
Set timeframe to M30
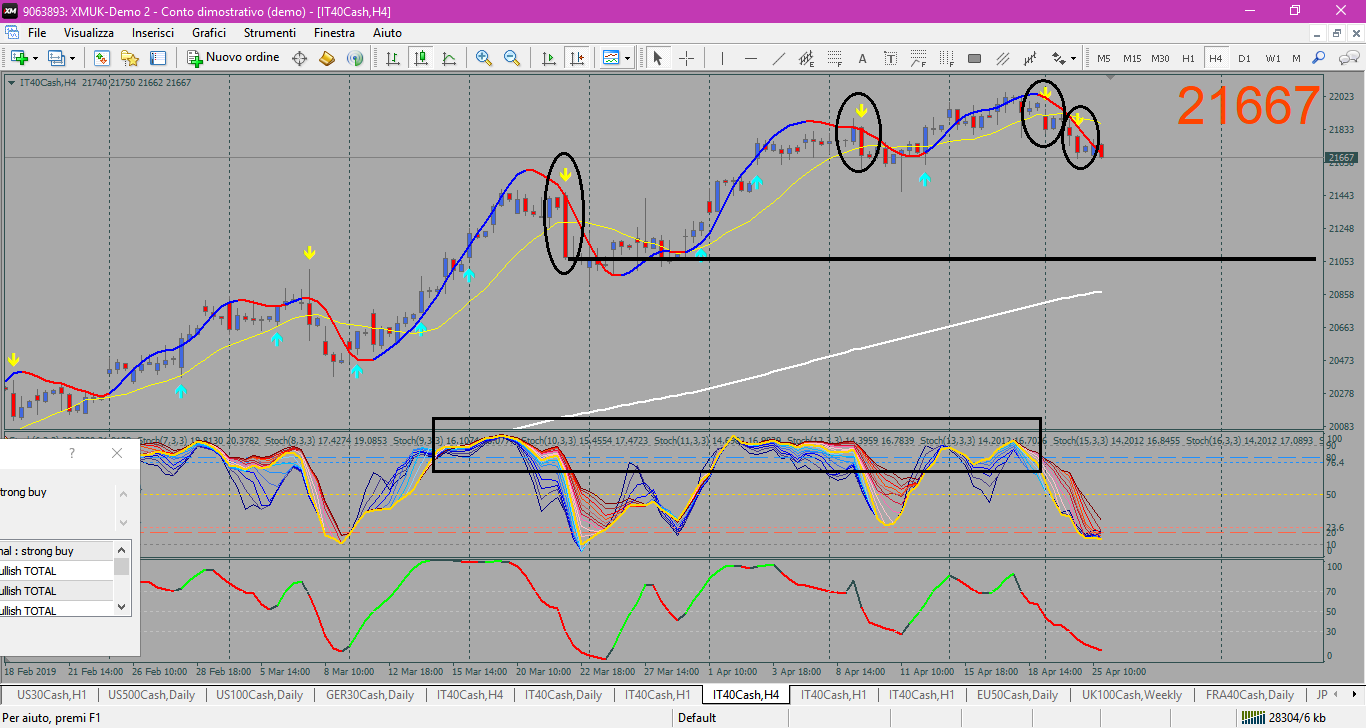click(x=1160, y=58)
